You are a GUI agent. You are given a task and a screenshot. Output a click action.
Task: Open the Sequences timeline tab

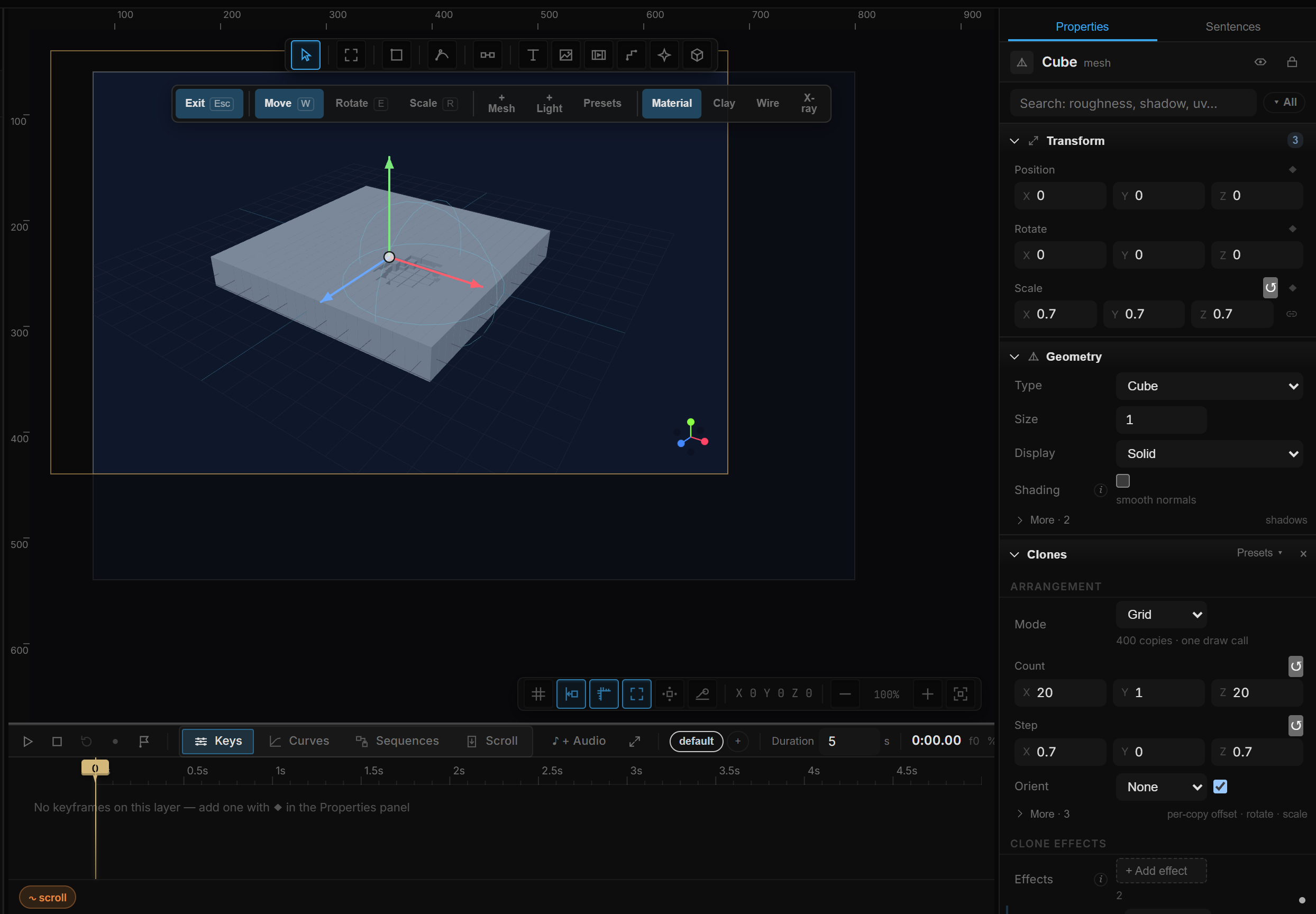pos(397,741)
